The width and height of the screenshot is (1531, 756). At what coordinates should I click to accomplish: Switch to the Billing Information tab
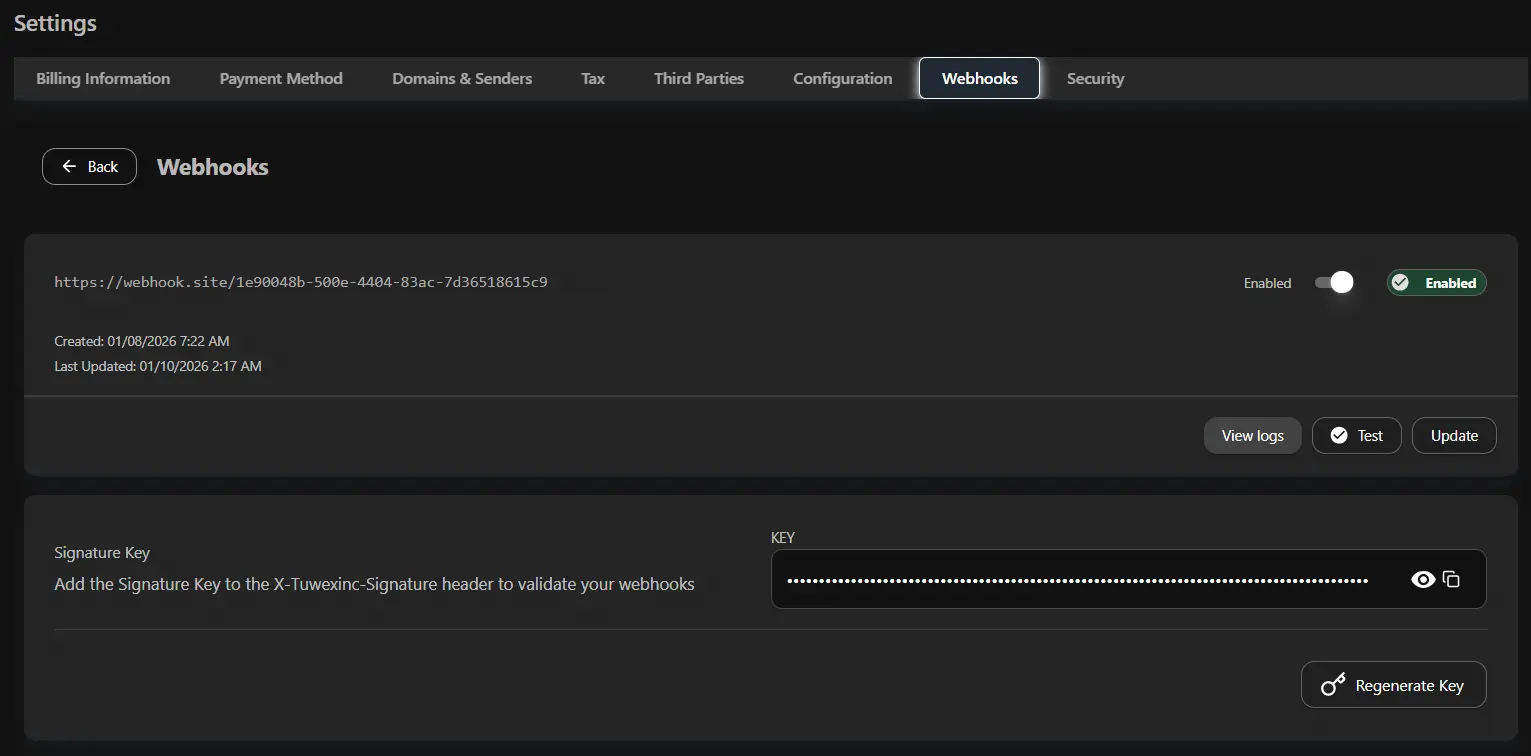pos(102,78)
